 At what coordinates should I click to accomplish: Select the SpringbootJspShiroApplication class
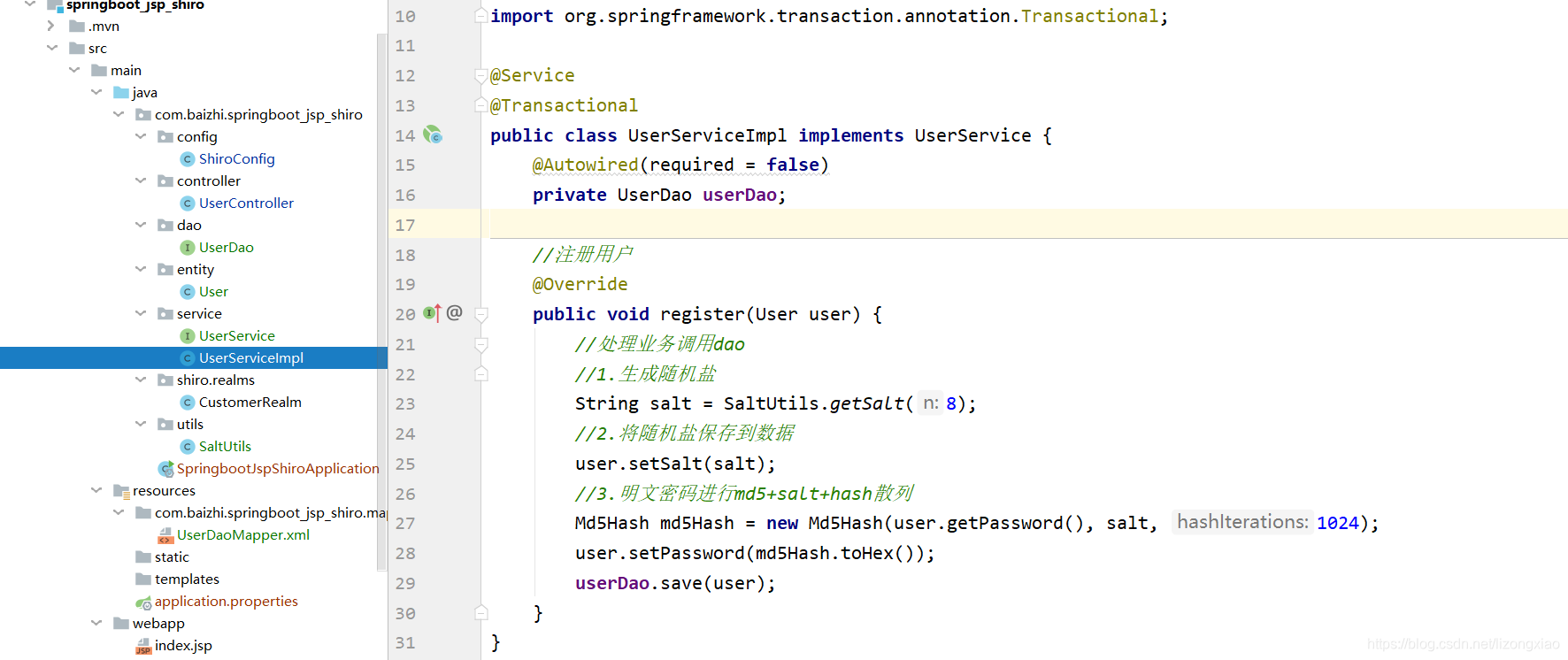(278, 469)
